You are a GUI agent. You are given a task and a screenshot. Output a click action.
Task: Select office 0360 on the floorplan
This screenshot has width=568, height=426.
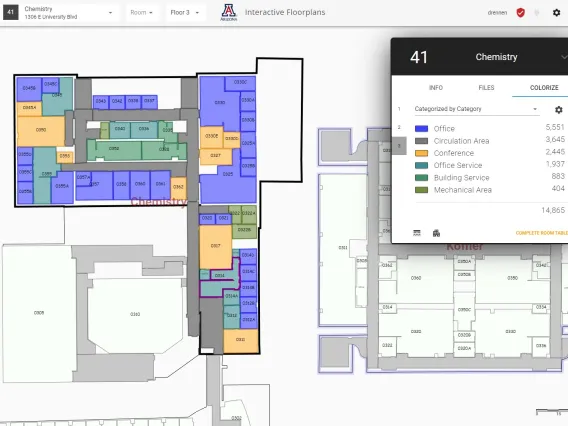140,185
